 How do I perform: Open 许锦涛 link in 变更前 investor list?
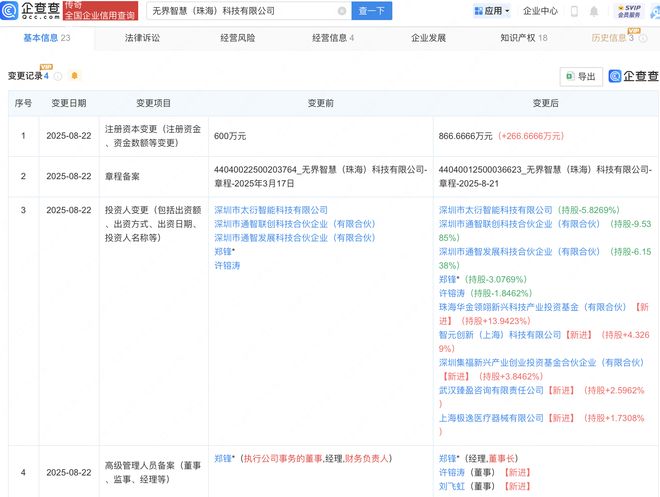tap(227, 266)
